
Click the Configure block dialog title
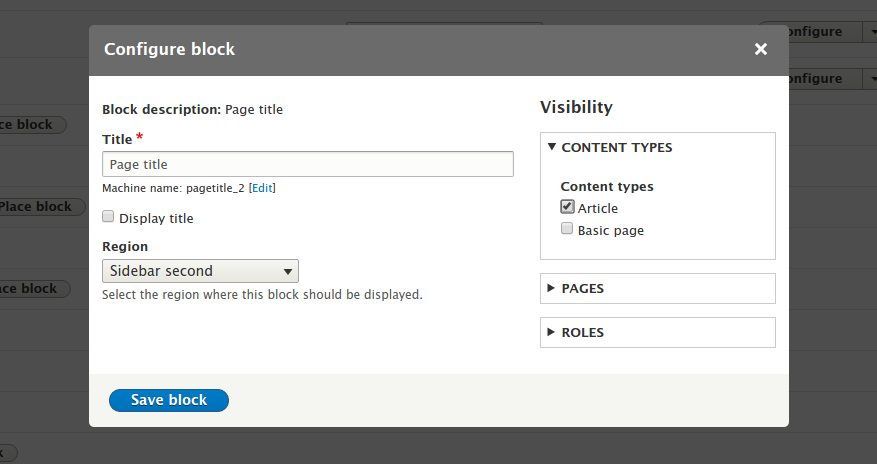tap(169, 49)
